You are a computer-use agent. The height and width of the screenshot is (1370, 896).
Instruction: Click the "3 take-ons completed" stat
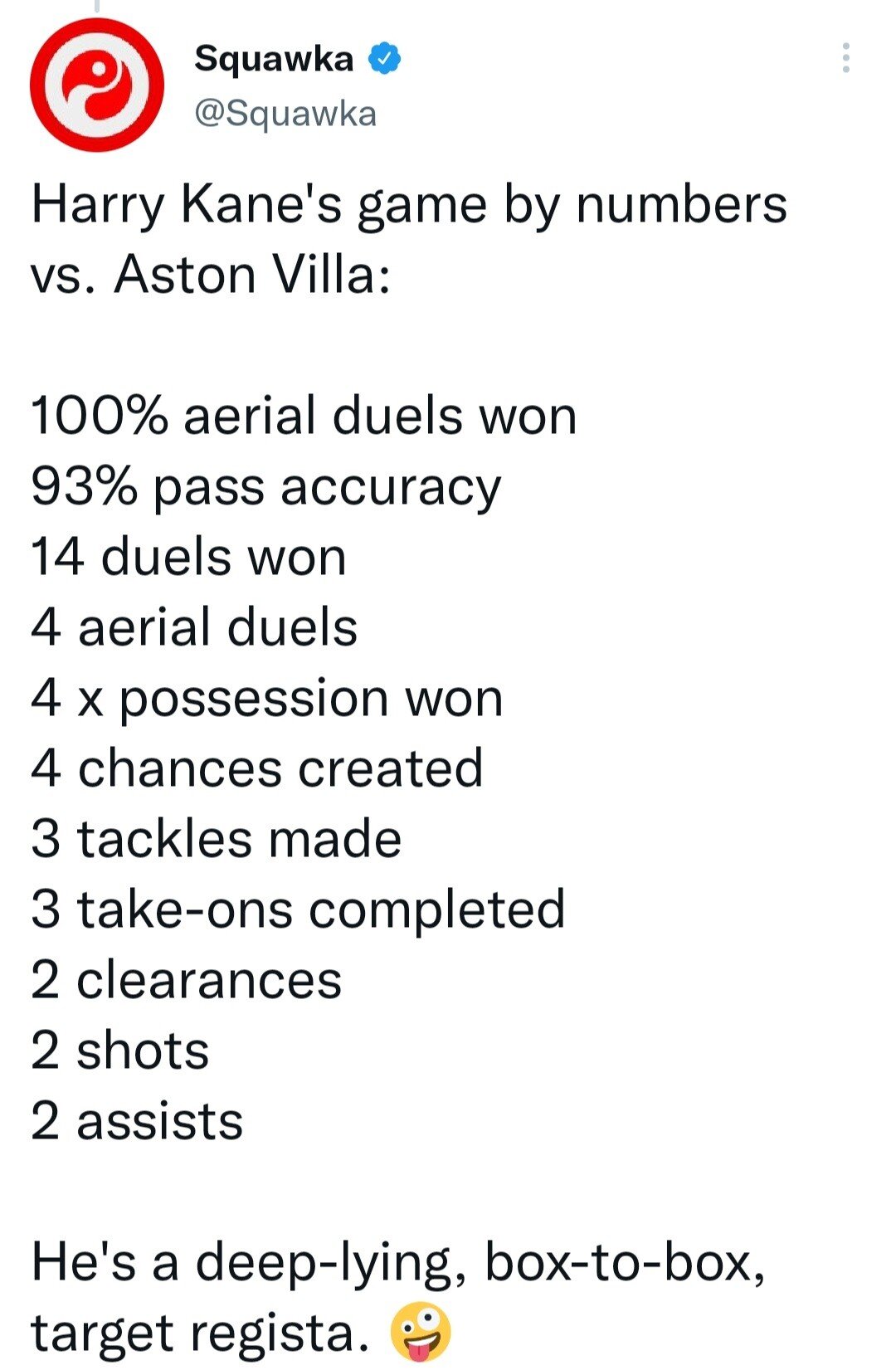coord(299,909)
